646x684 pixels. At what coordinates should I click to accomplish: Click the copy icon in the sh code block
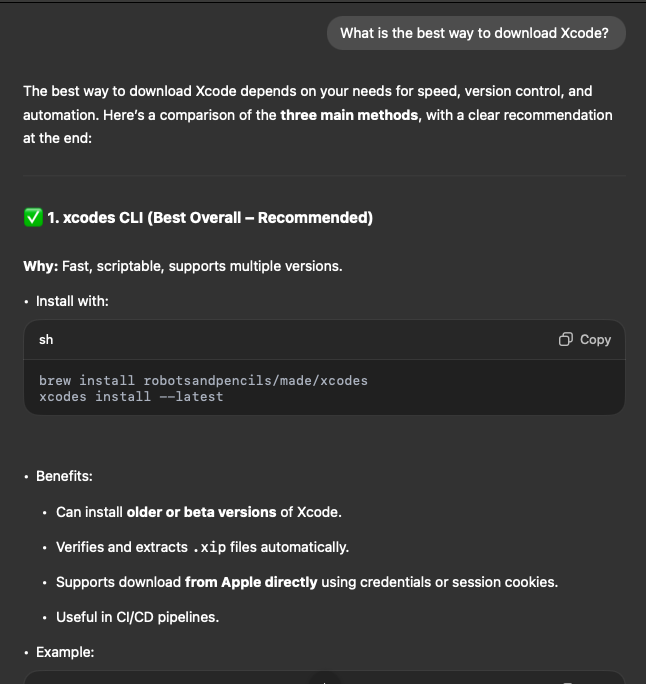pos(566,339)
